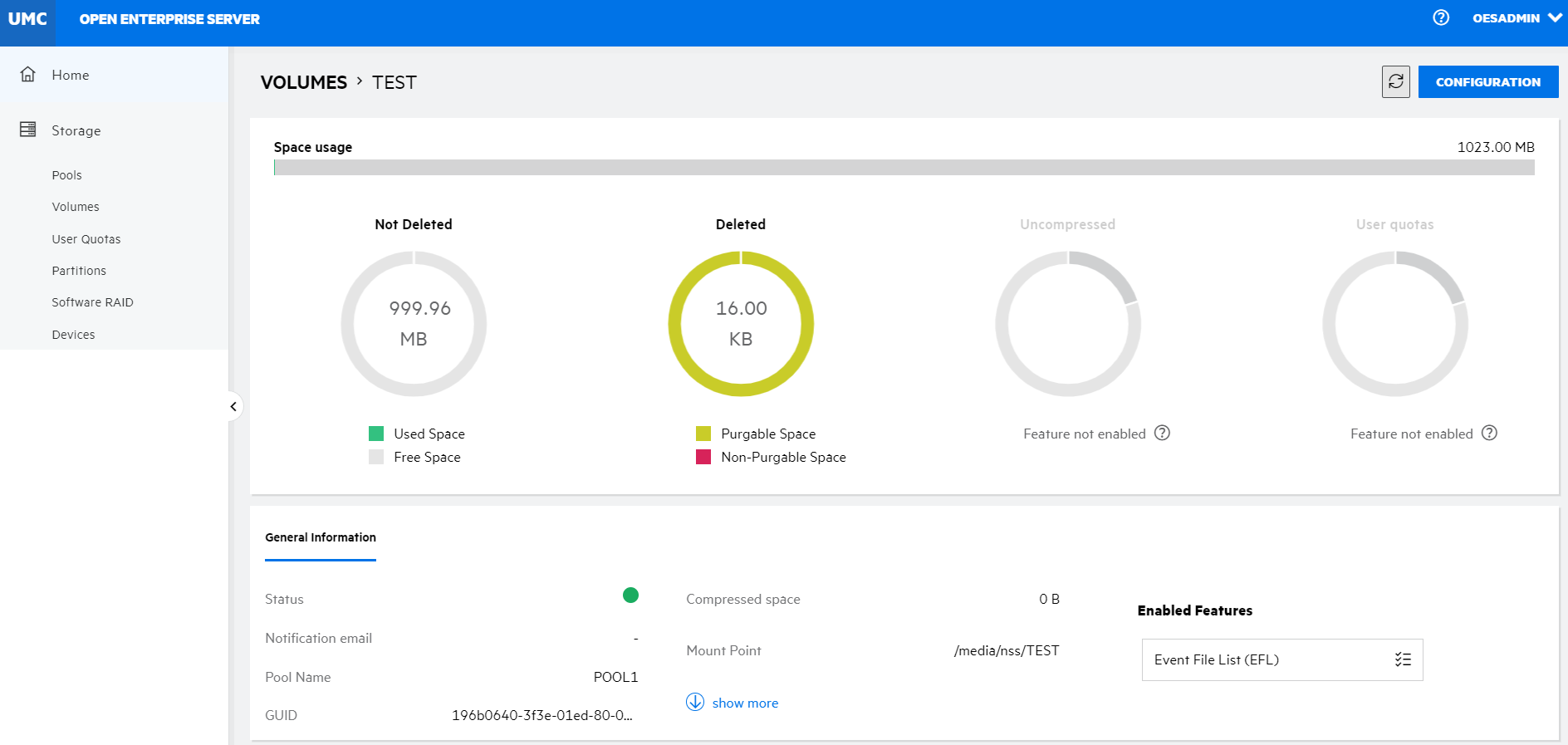1568x745 pixels.
Task: Click the Home icon in sidebar
Action: point(28,75)
